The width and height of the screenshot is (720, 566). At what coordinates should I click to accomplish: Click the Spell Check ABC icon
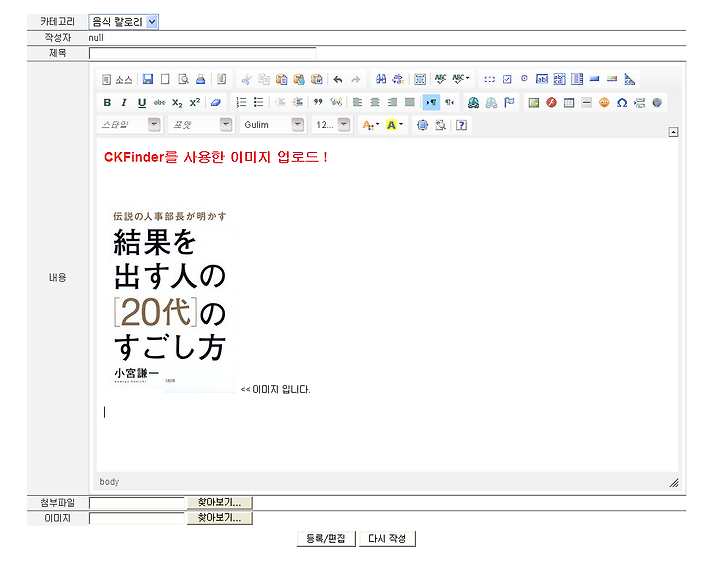[440, 79]
